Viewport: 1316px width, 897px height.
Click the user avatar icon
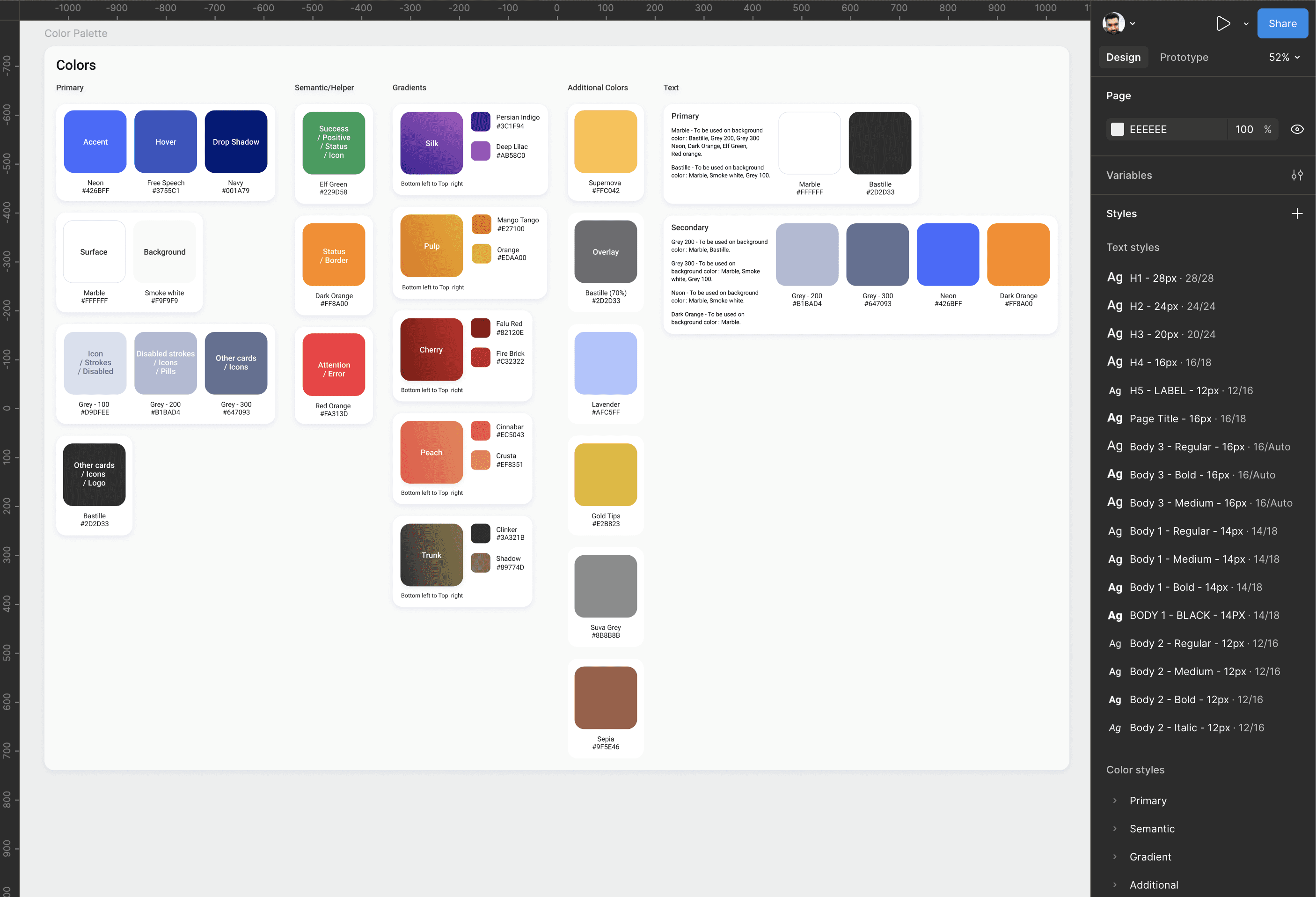(1113, 23)
